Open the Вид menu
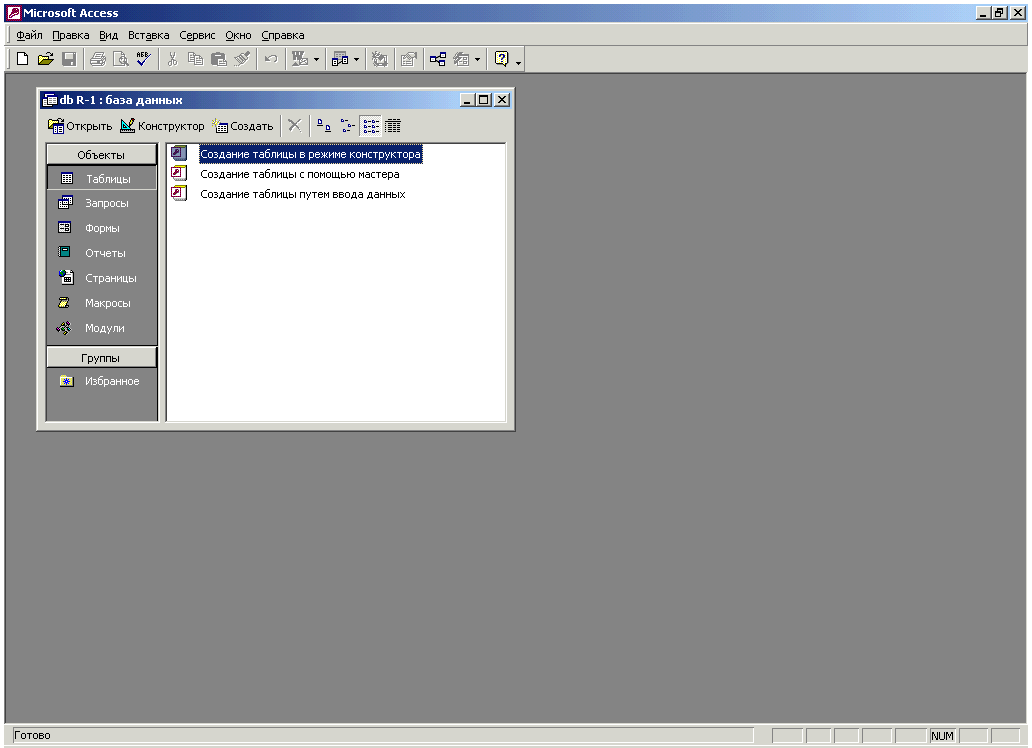Screen dimensions: 1032x748 coord(109,35)
